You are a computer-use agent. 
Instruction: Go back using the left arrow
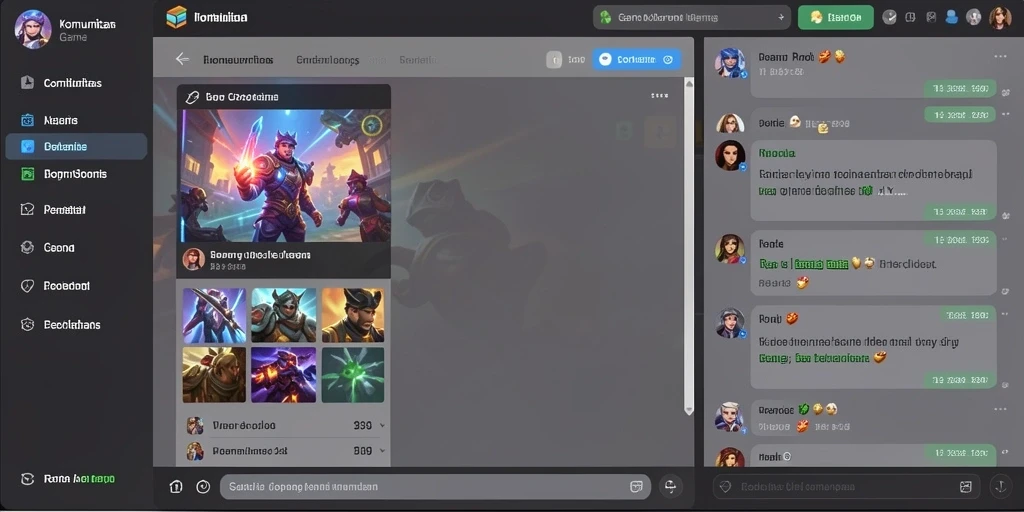pyautogui.click(x=182, y=59)
